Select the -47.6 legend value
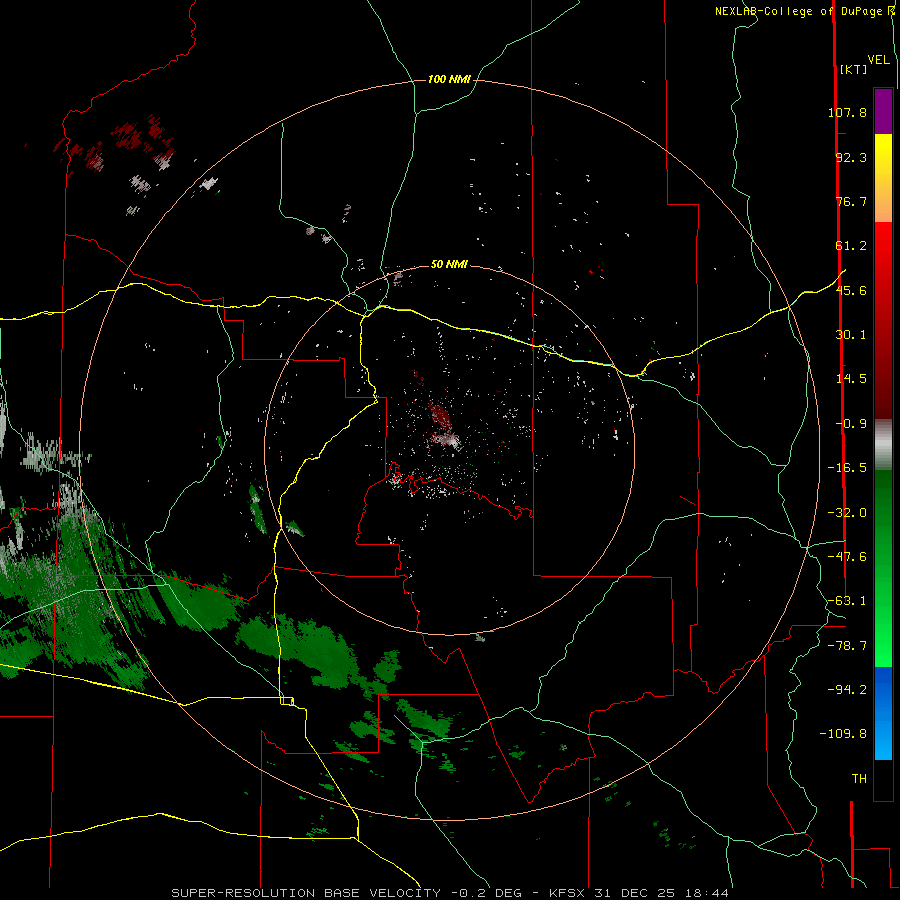Image resolution: width=900 pixels, height=900 pixels. (847, 557)
